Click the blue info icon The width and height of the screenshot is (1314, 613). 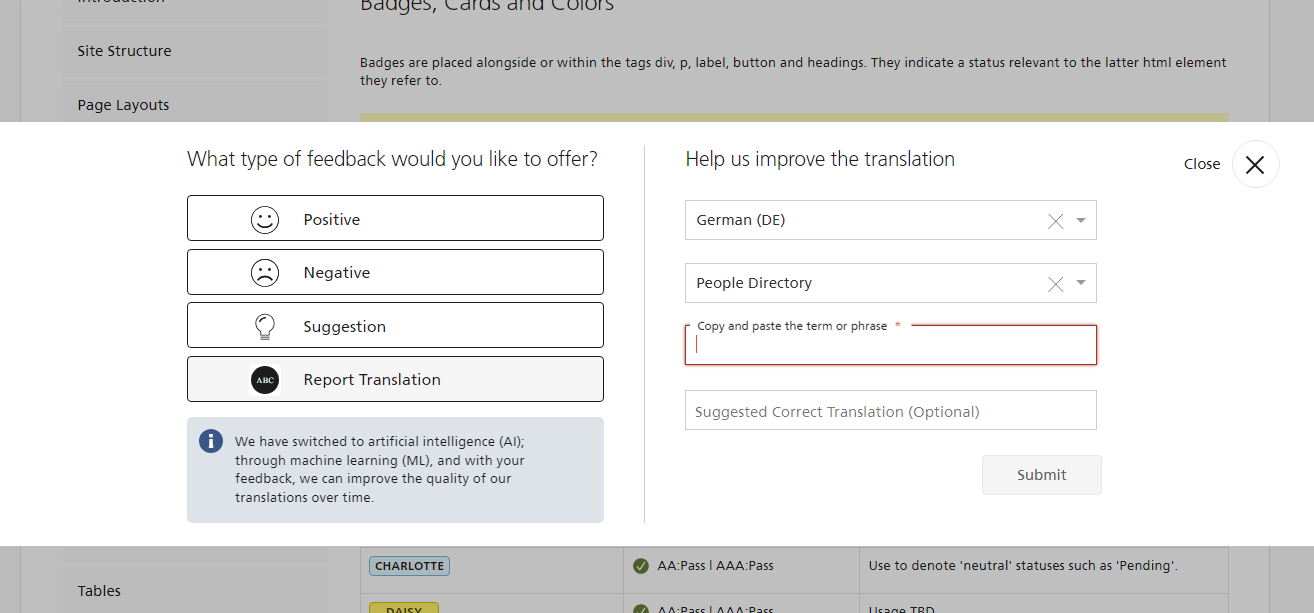pos(211,441)
